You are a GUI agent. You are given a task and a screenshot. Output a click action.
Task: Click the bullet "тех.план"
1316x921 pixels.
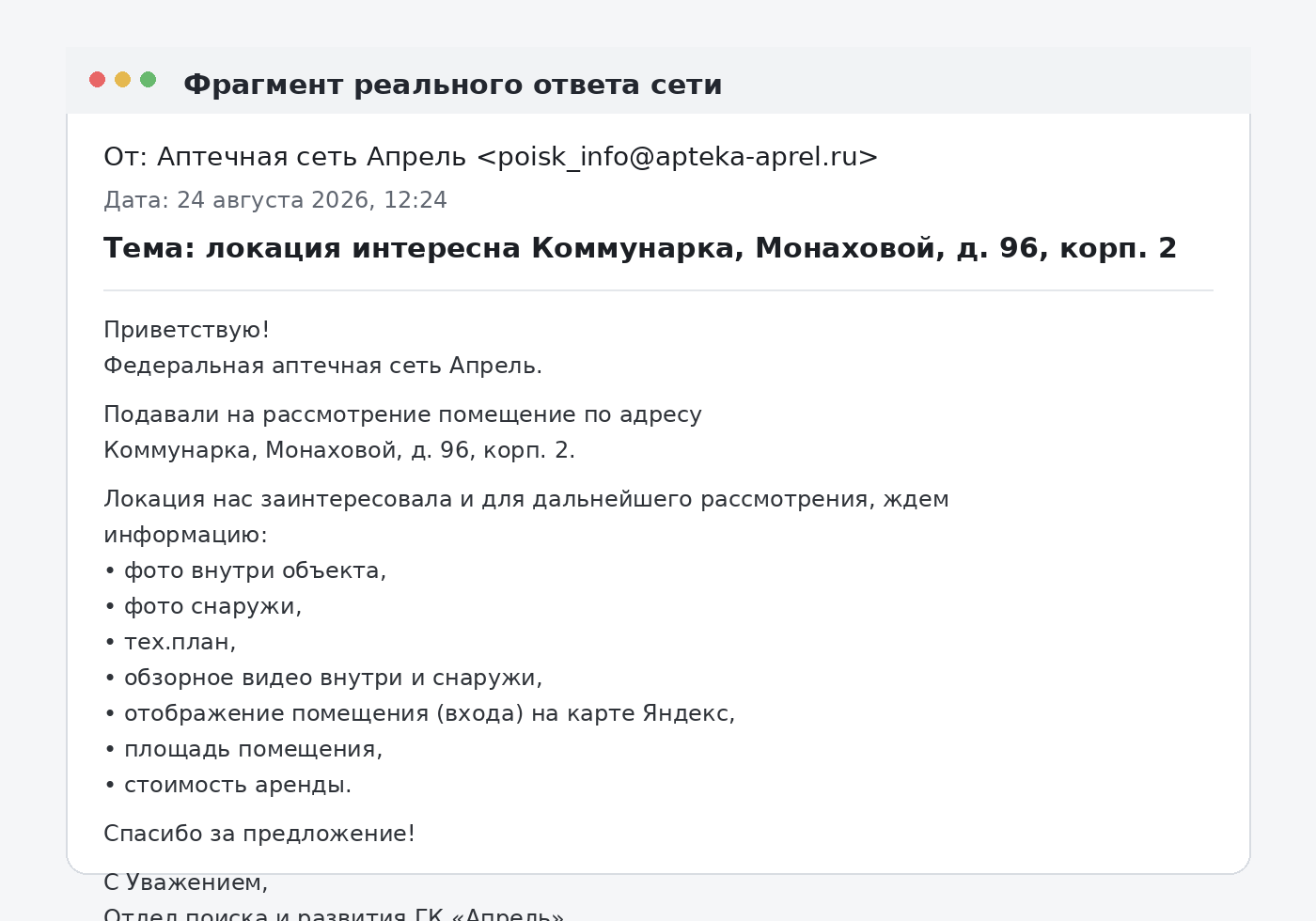(170, 642)
